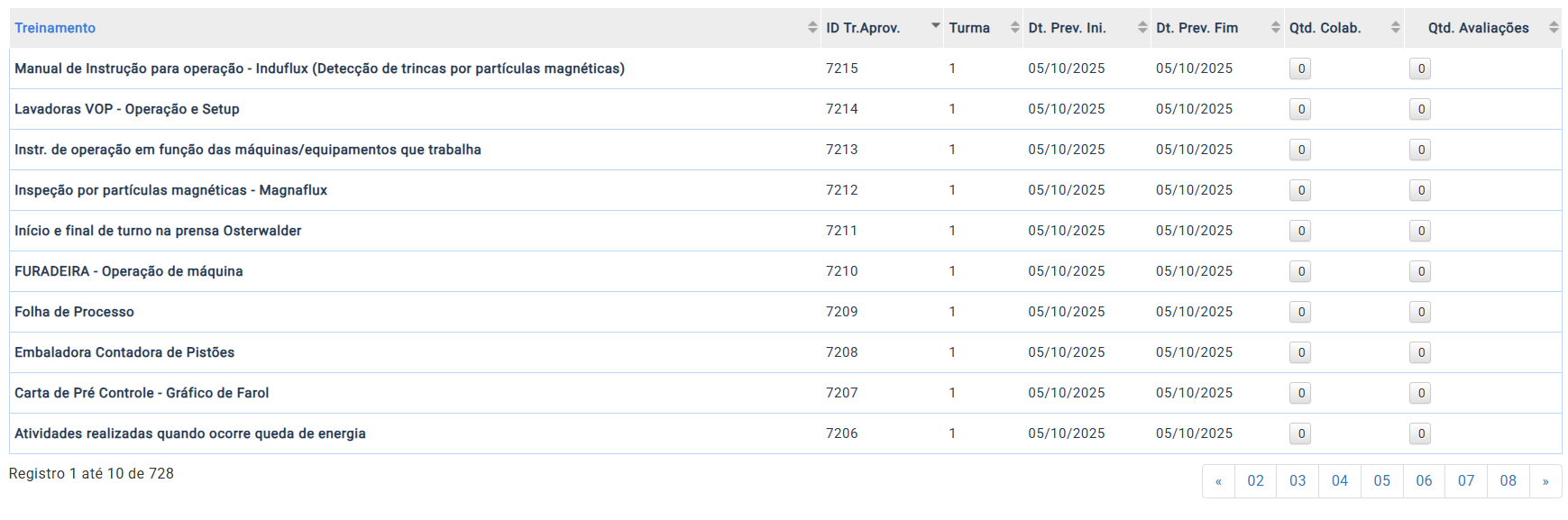This screenshot has height=520, width=1568.
Task: Sort by Qtd. Avaliações column
Action: (x=1478, y=28)
